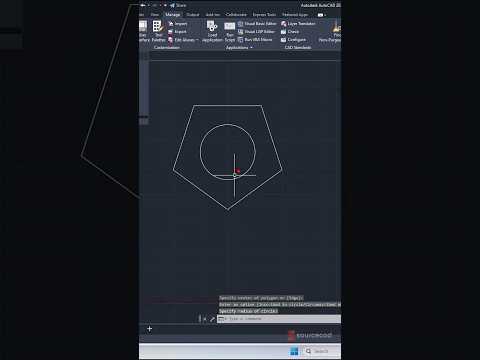The height and width of the screenshot is (360, 480).
Task: Switch to View ribbon tab
Action: click(155, 15)
